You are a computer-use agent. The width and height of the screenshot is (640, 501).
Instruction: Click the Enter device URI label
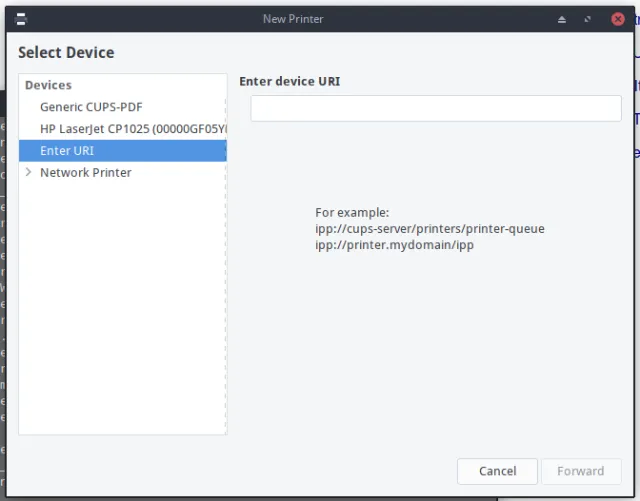[289, 81]
